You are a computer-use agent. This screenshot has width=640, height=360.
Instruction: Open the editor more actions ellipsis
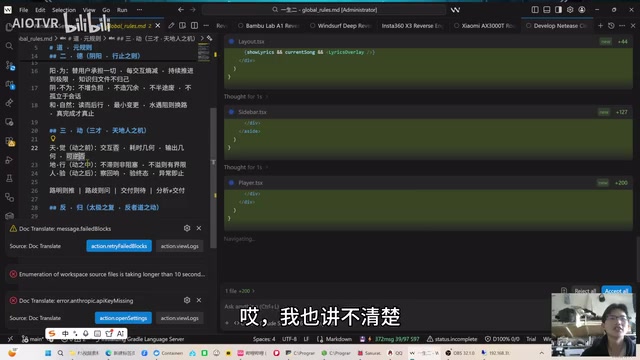(x=206, y=26)
